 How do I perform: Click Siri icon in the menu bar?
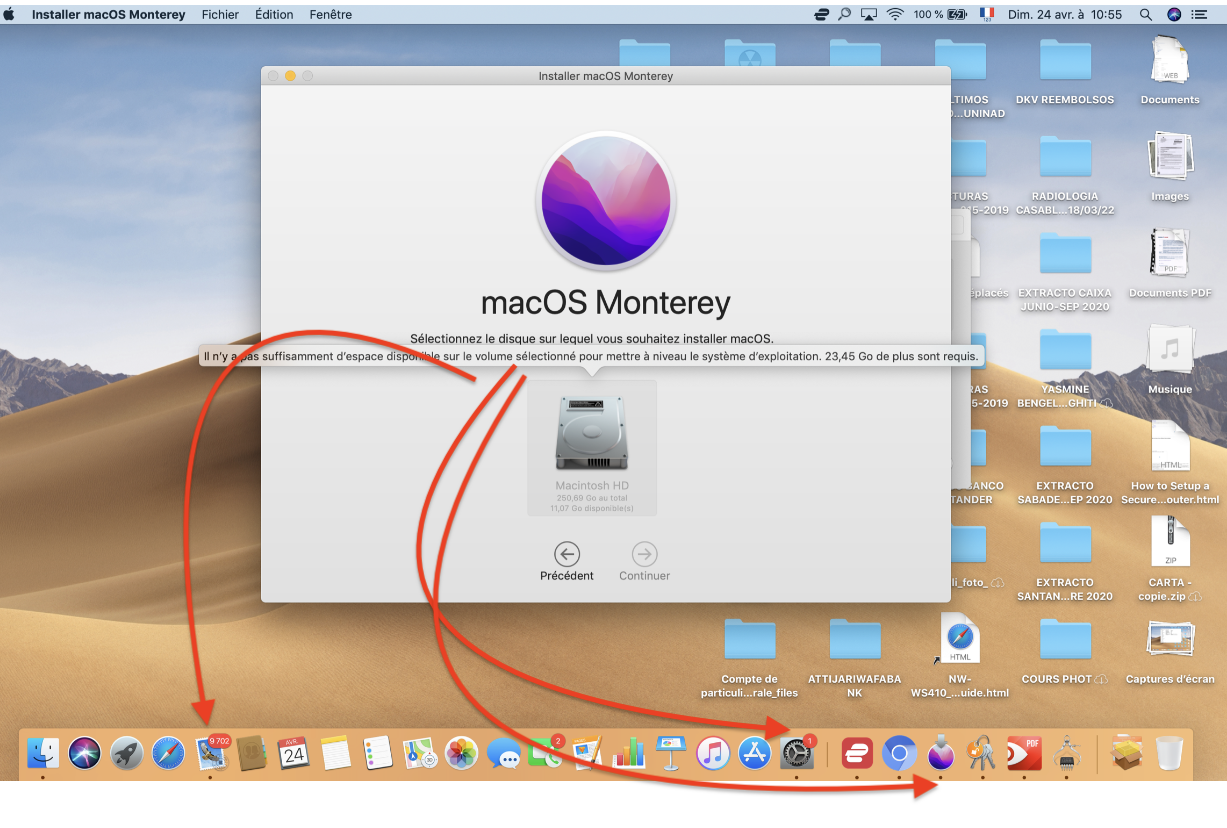(x=1174, y=14)
